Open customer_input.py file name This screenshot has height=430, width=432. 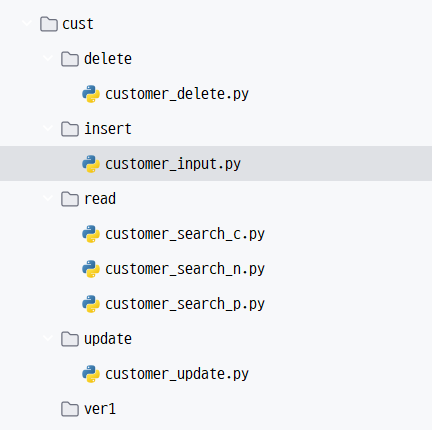[173, 164]
